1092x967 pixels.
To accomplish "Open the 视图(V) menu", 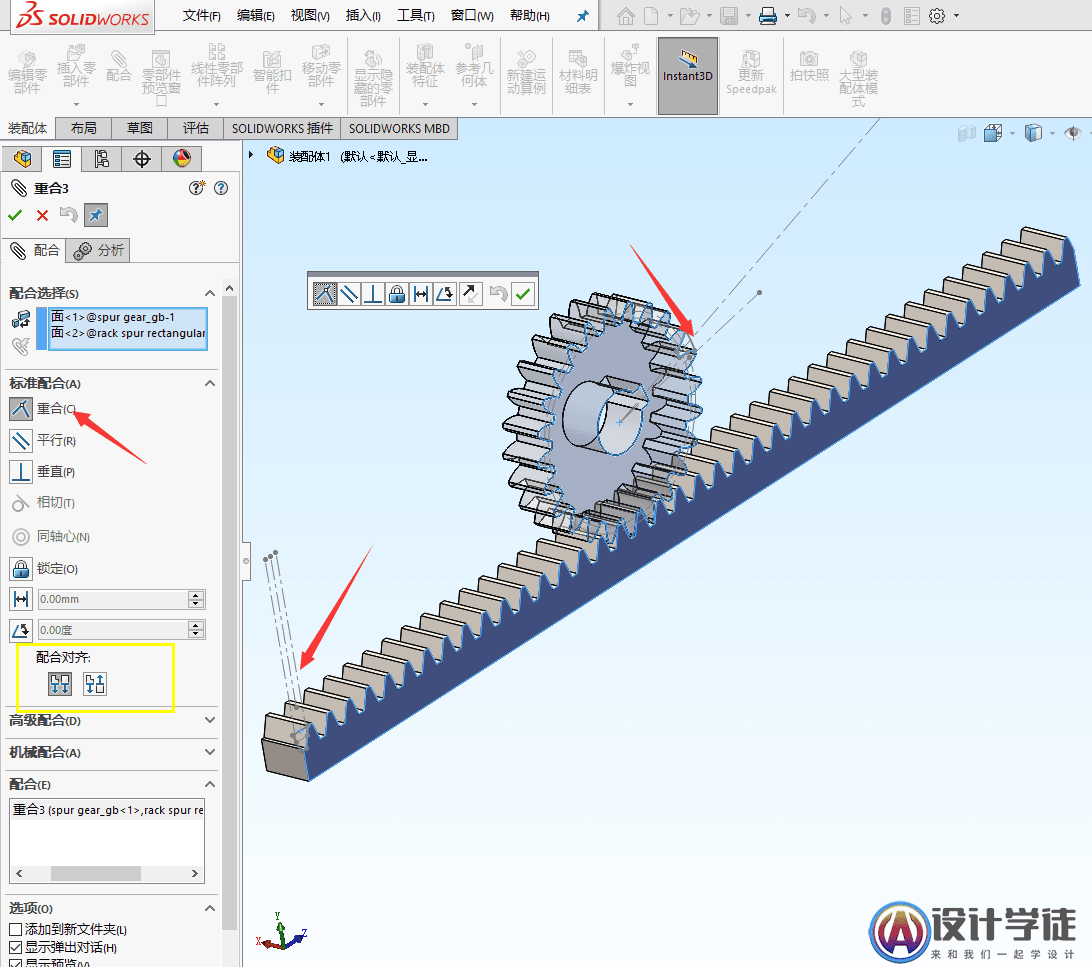I will (x=310, y=15).
